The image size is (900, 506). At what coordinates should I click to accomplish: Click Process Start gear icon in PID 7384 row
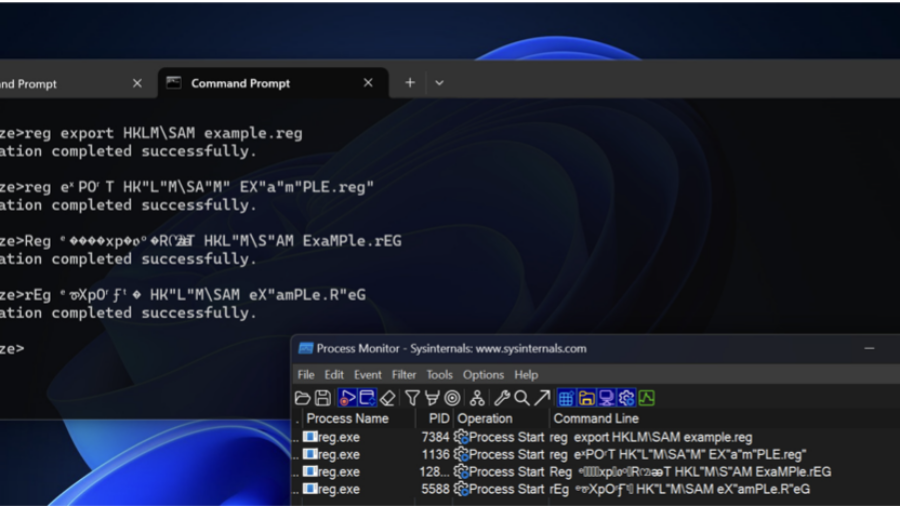coord(461,437)
